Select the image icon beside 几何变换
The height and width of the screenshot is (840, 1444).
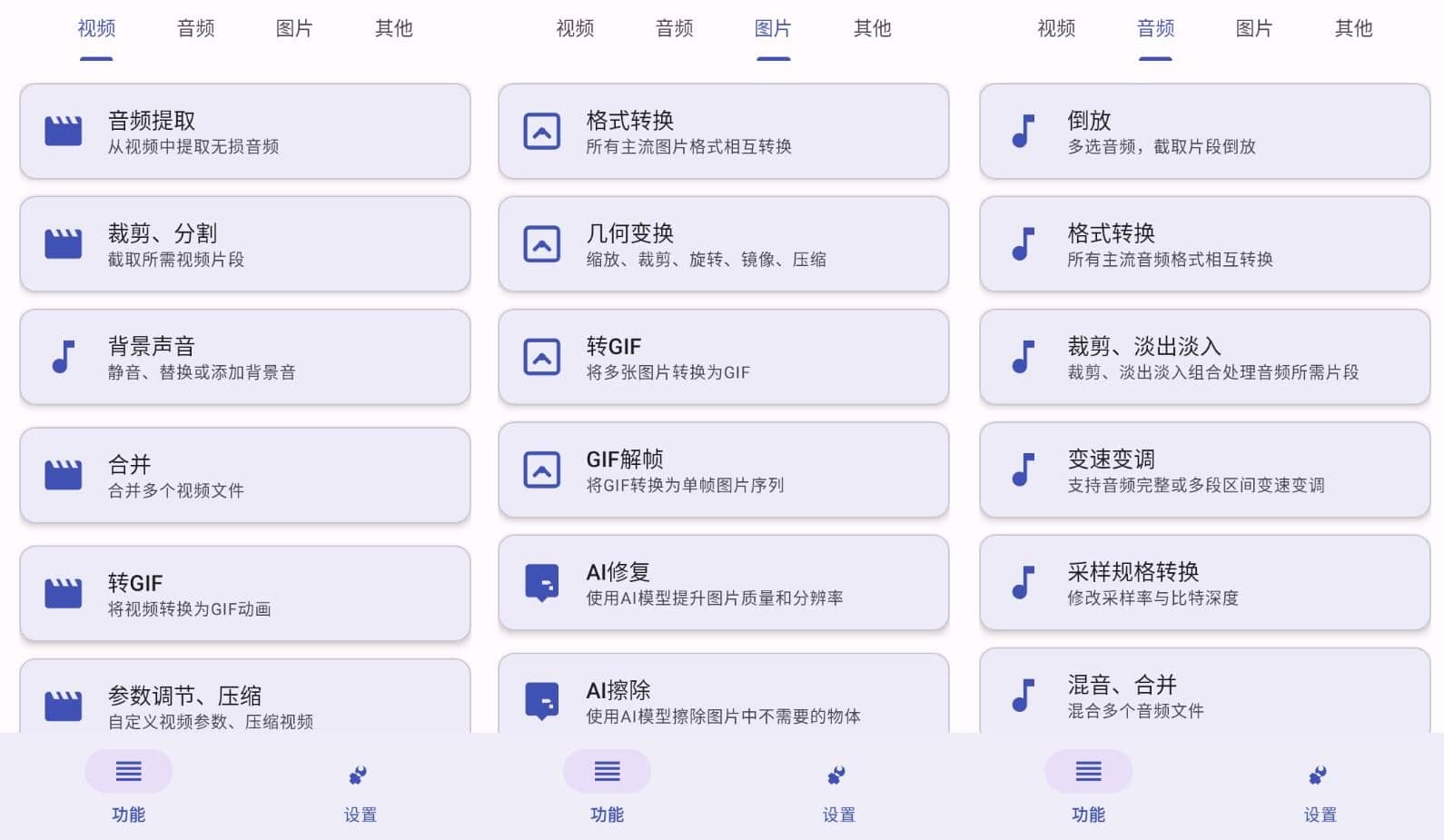pos(542,244)
